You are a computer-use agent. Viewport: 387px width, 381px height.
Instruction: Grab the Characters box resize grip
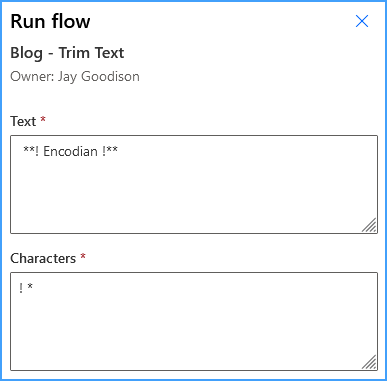(369, 362)
